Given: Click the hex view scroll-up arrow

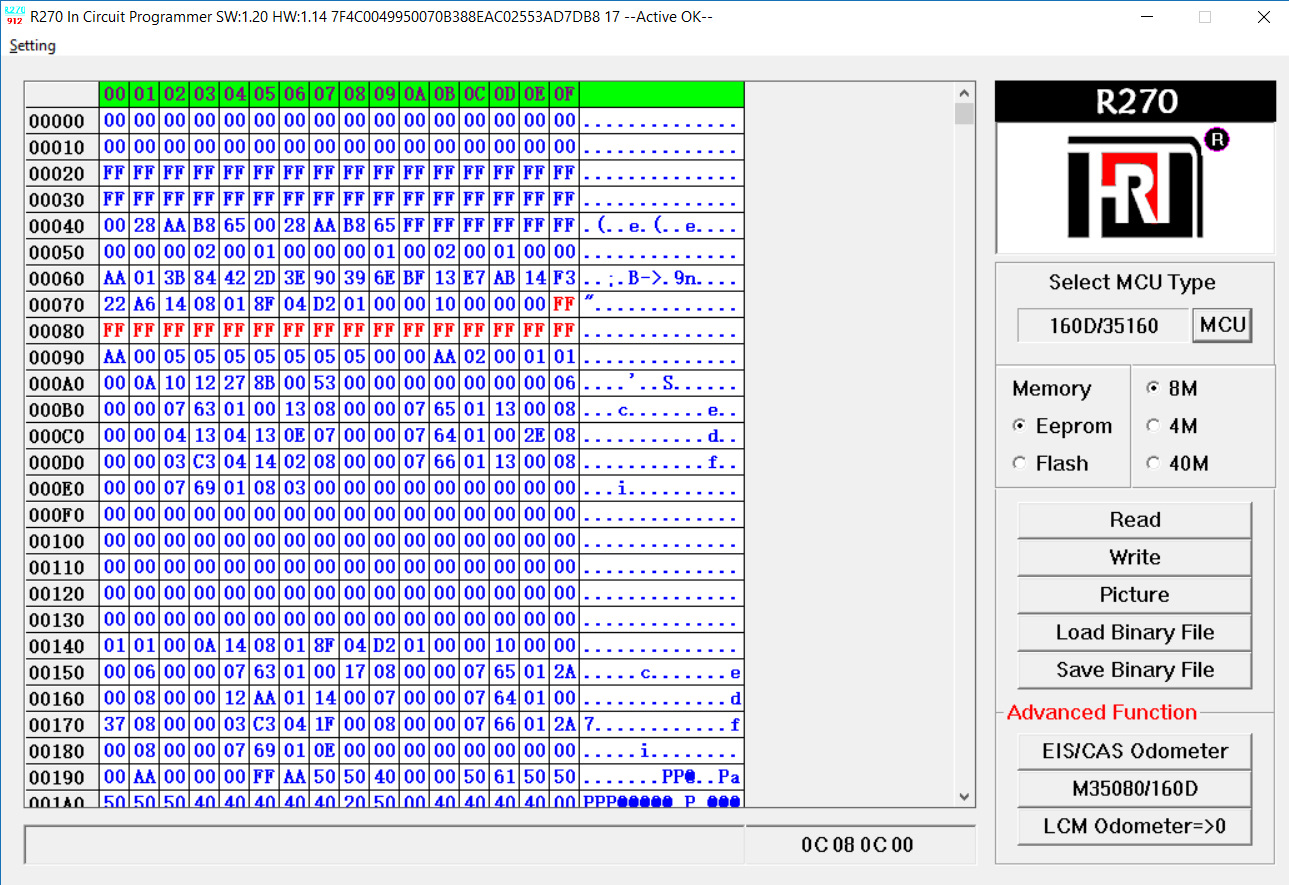Looking at the screenshot, I should coord(964,92).
